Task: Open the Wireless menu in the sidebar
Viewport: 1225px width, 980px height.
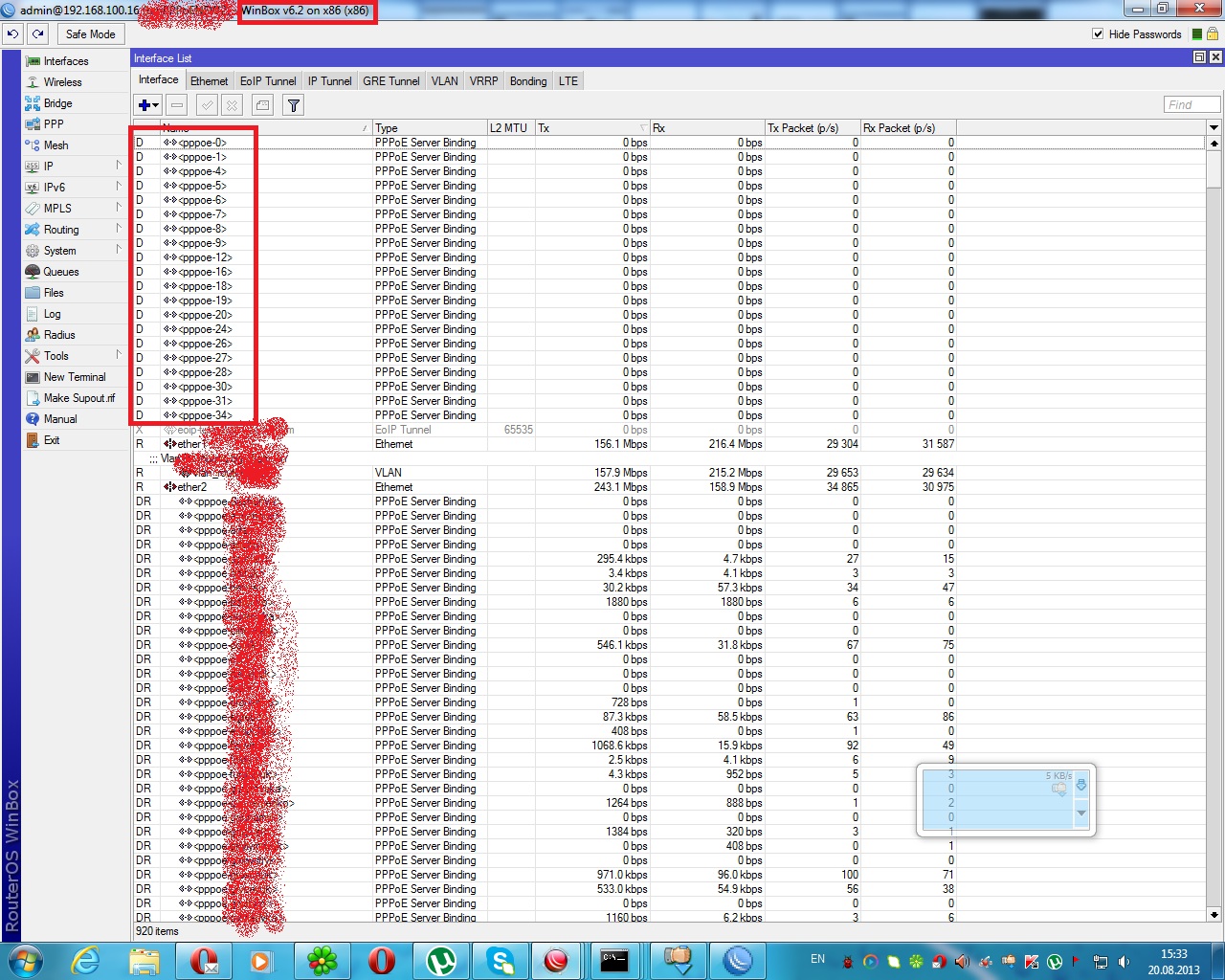Action: tap(62, 82)
